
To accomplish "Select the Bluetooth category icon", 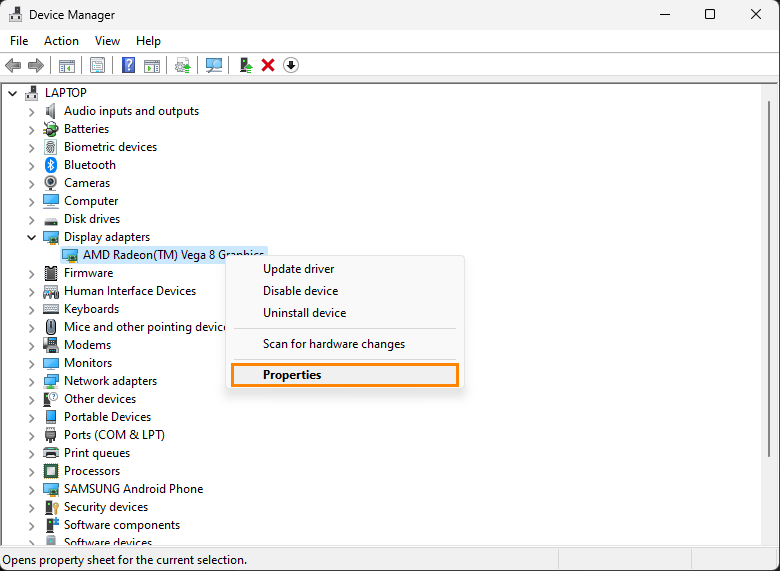I will pyautogui.click(x=51, y=165).
